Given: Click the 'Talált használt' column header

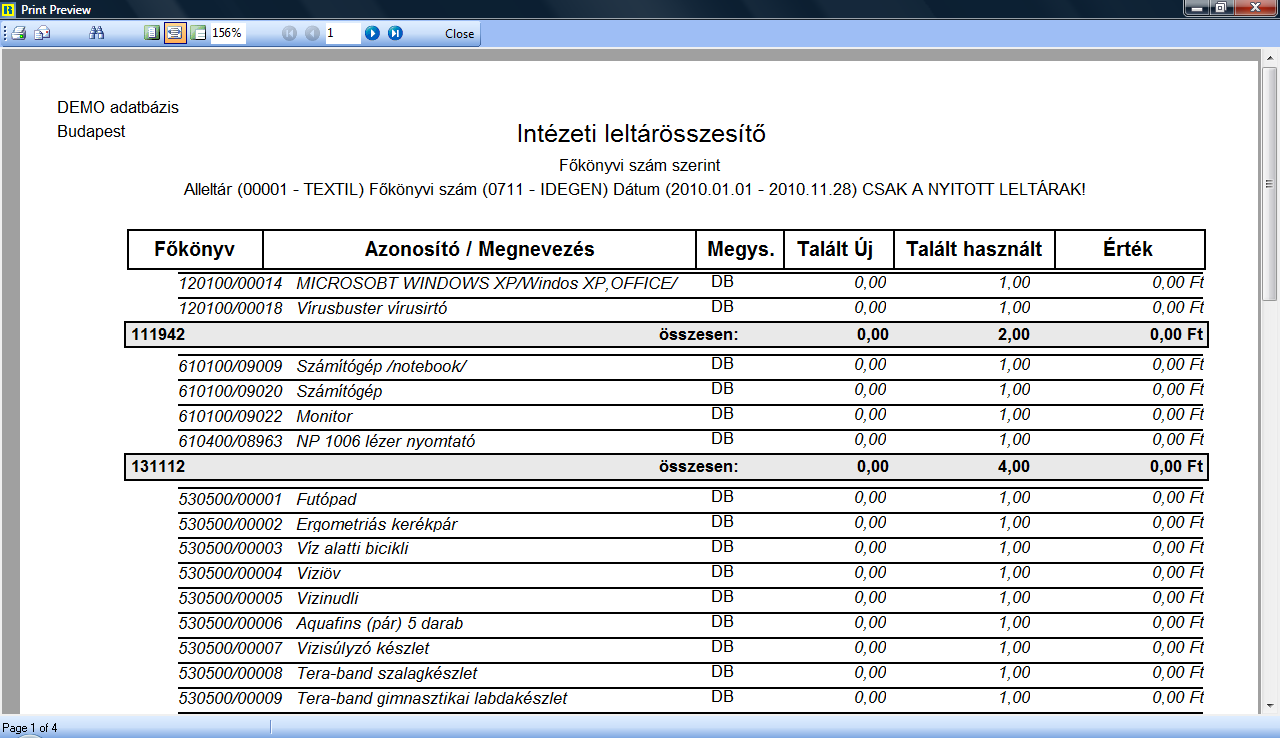Looking at the screenshot, I should (x=974, y=249).
